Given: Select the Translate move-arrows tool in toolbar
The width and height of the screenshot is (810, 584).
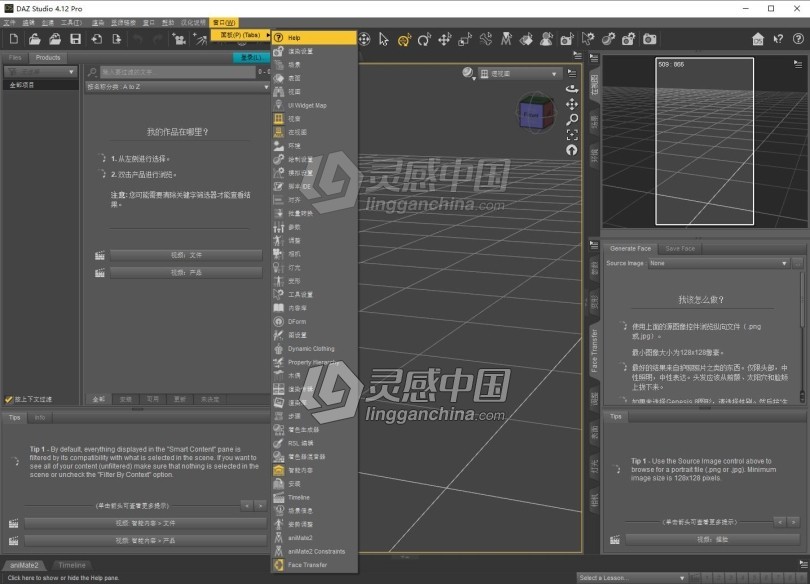Looking at the screenshot, I should coord(444,39).
